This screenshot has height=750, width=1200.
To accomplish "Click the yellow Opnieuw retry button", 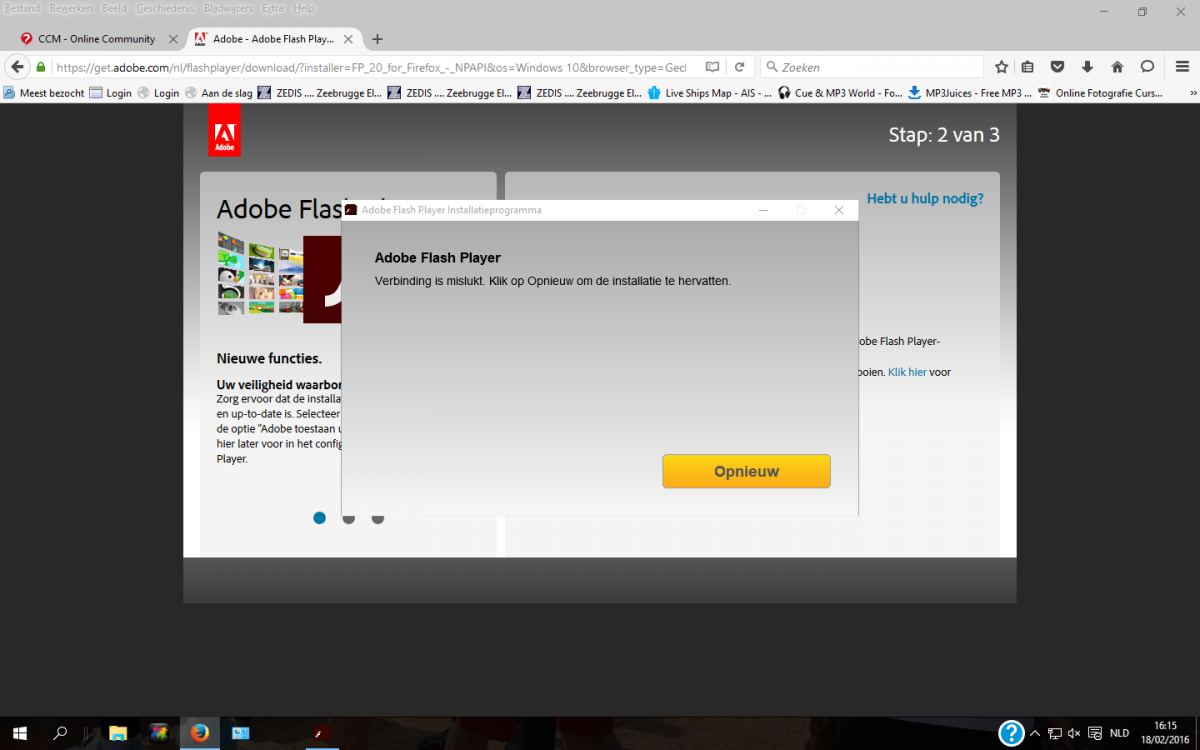I will coord(746,471).
